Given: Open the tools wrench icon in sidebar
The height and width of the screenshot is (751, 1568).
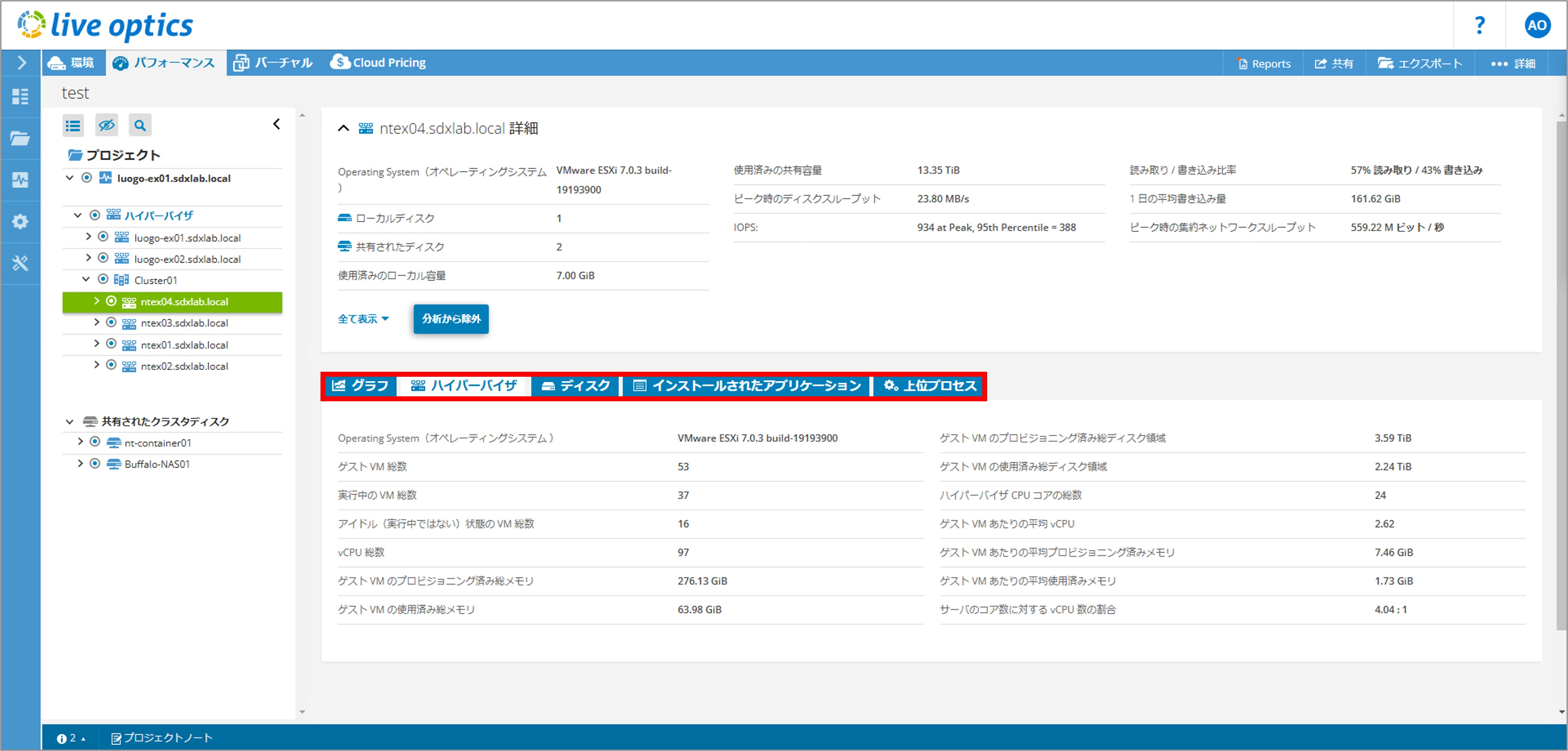Looking at the screenshot, I should pyautogui.click(x=20, y=263).
